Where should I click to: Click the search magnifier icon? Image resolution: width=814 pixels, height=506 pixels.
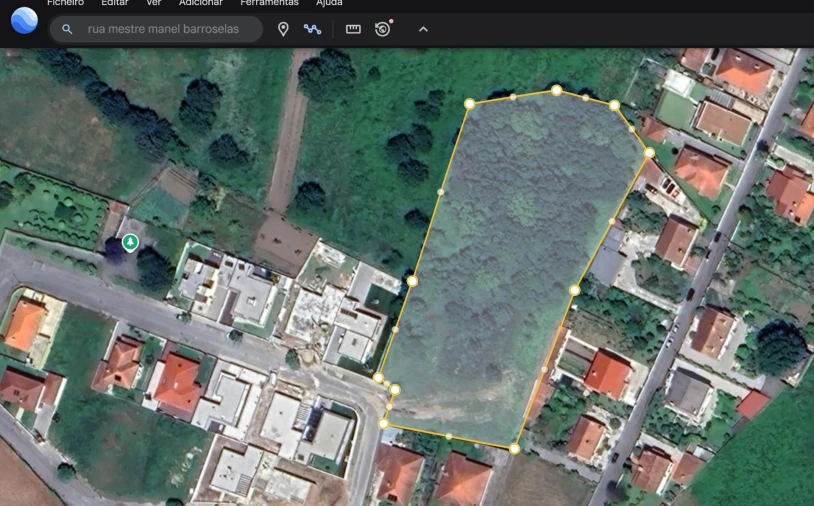coord(67,29)
